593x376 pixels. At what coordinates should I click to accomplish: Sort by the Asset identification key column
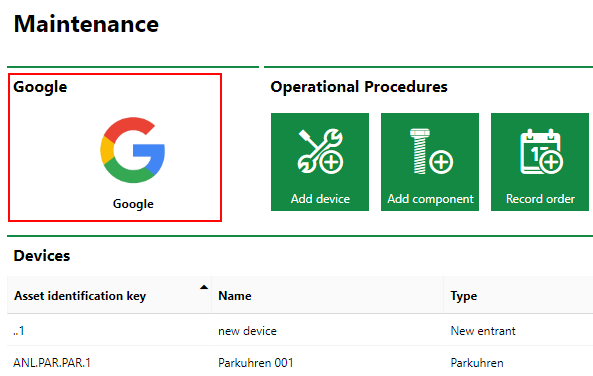pyautogui.click(x=109, y=295)
